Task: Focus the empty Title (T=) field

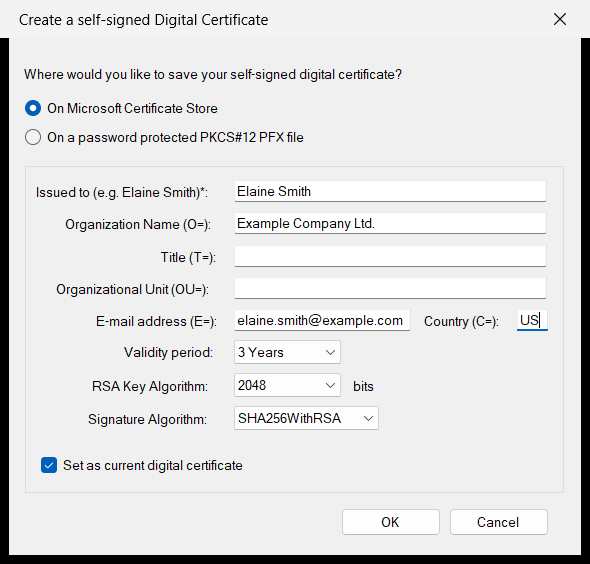Action: tap(390, 257)
